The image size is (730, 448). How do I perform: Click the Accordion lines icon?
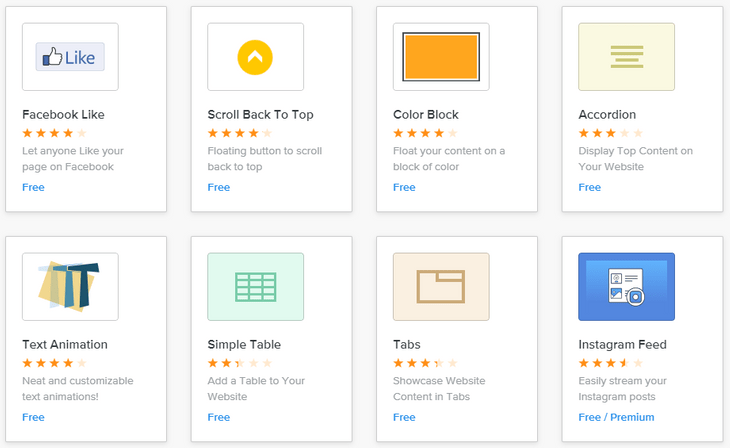click(x=626, y=57)
